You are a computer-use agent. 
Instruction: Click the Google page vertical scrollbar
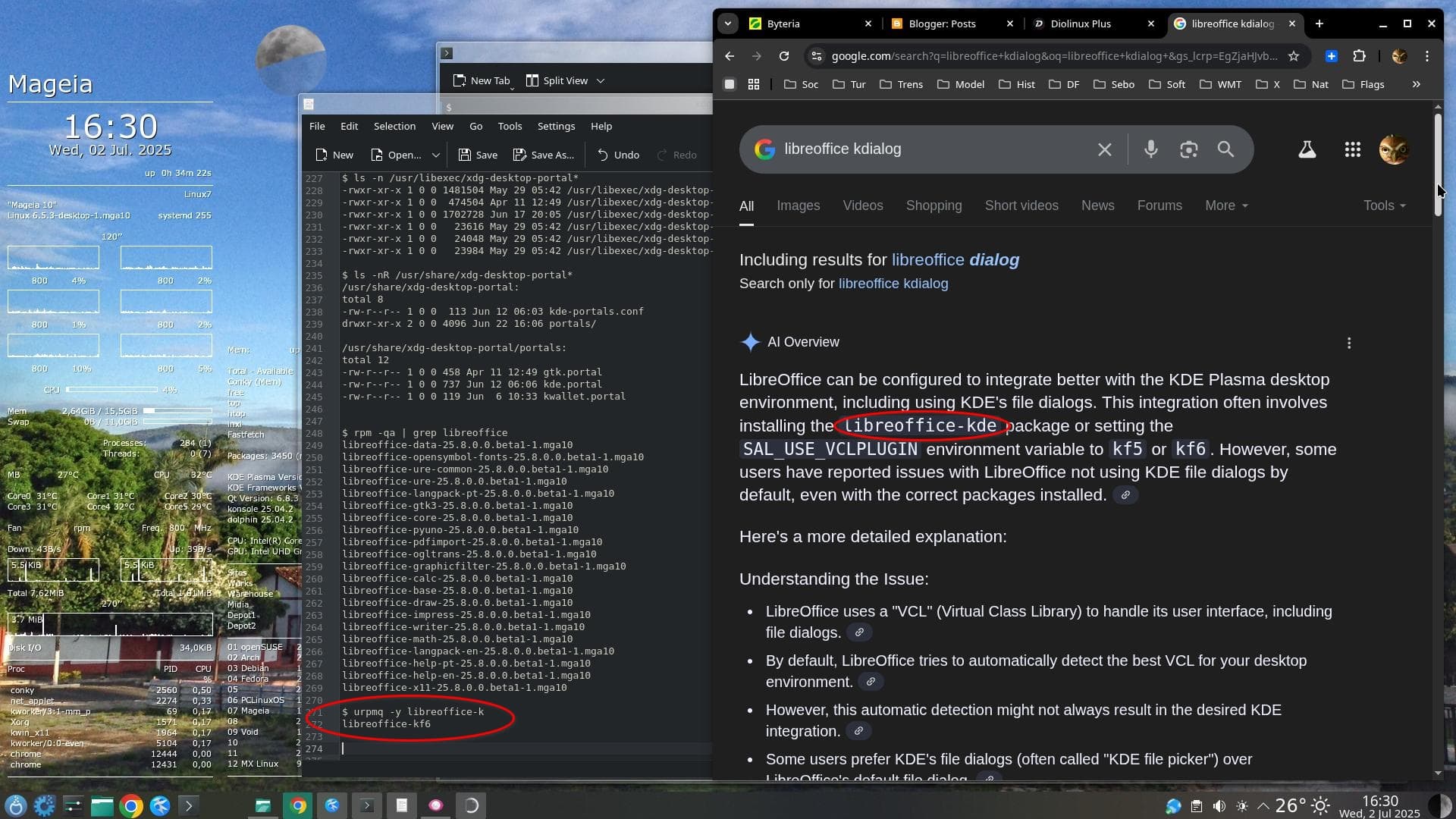tap(1438, 165)
